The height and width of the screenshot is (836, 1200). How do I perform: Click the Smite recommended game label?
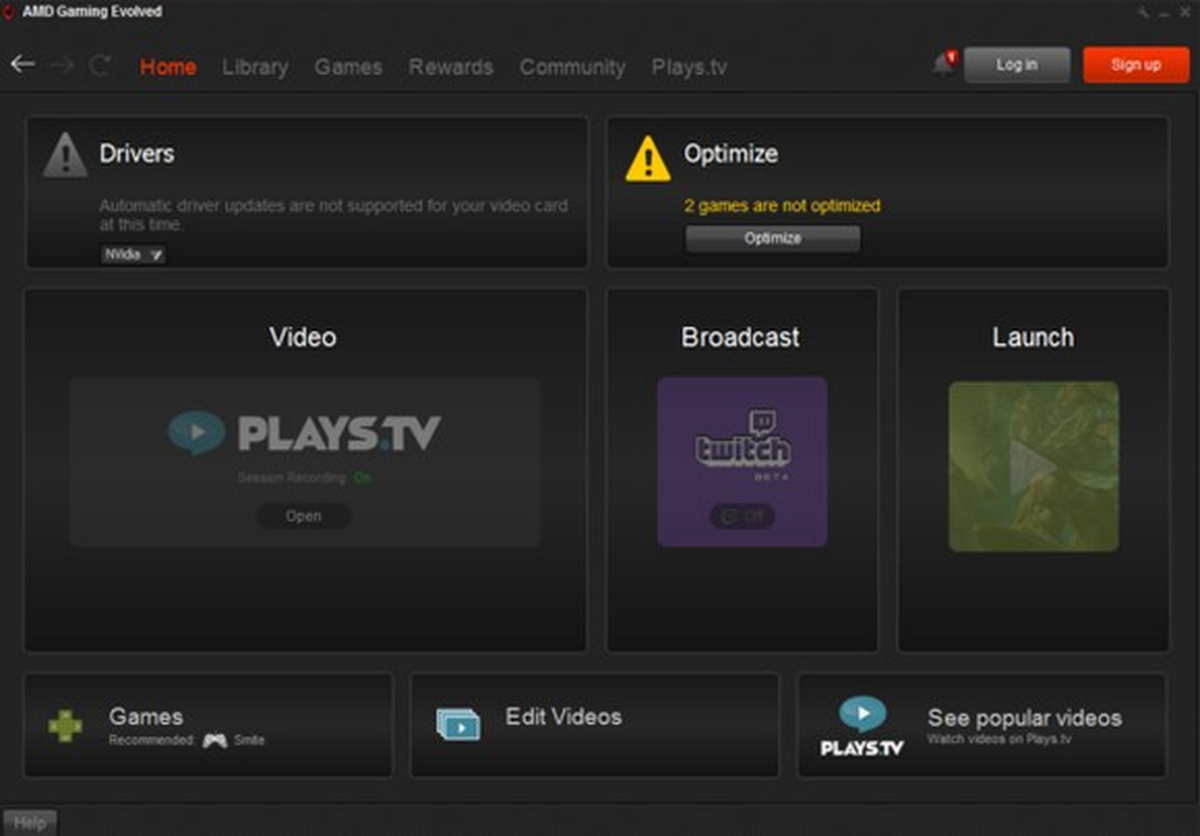point(250,741)
